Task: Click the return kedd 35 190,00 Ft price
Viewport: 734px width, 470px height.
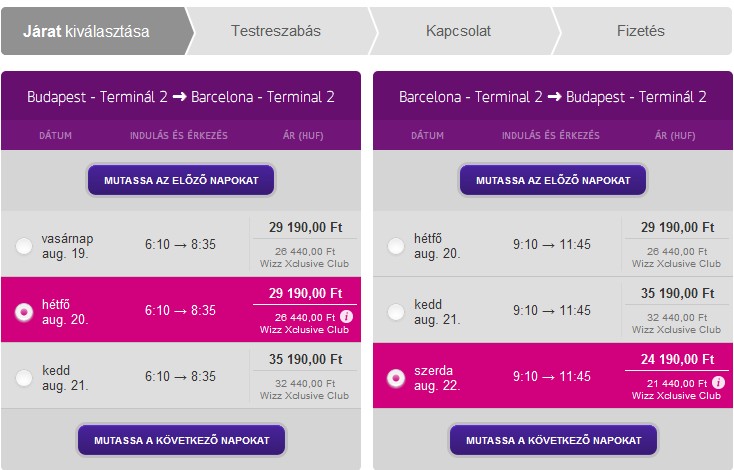Action: point(677,294)
